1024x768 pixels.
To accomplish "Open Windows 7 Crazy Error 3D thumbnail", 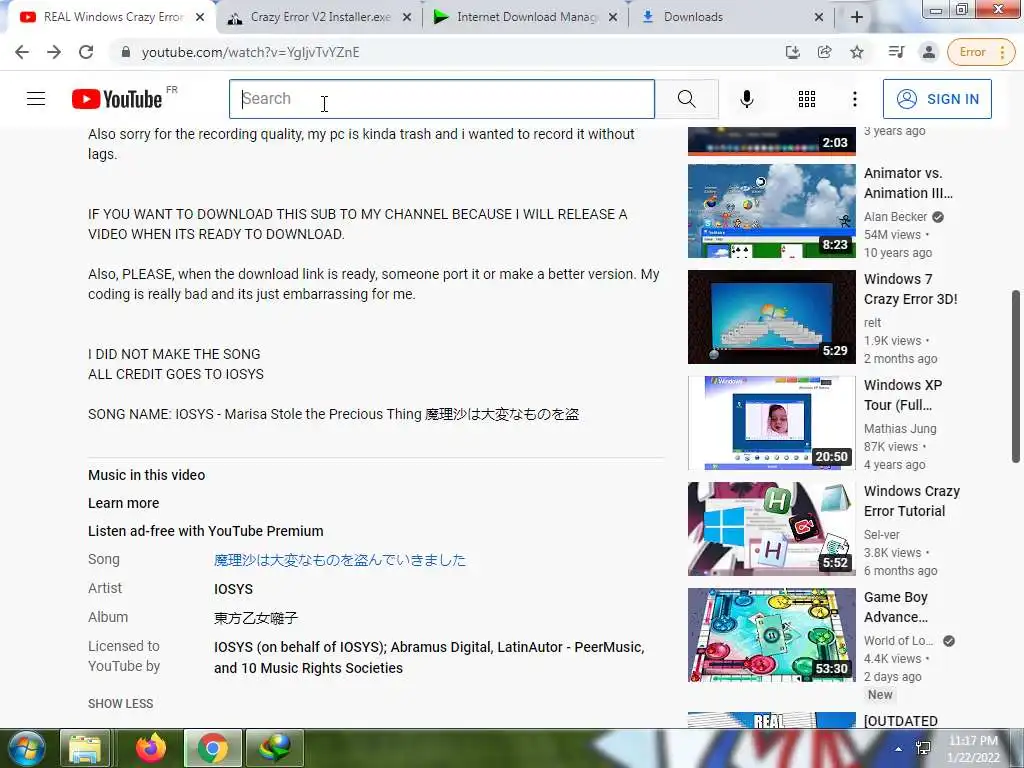I will (x=771, y=317).
